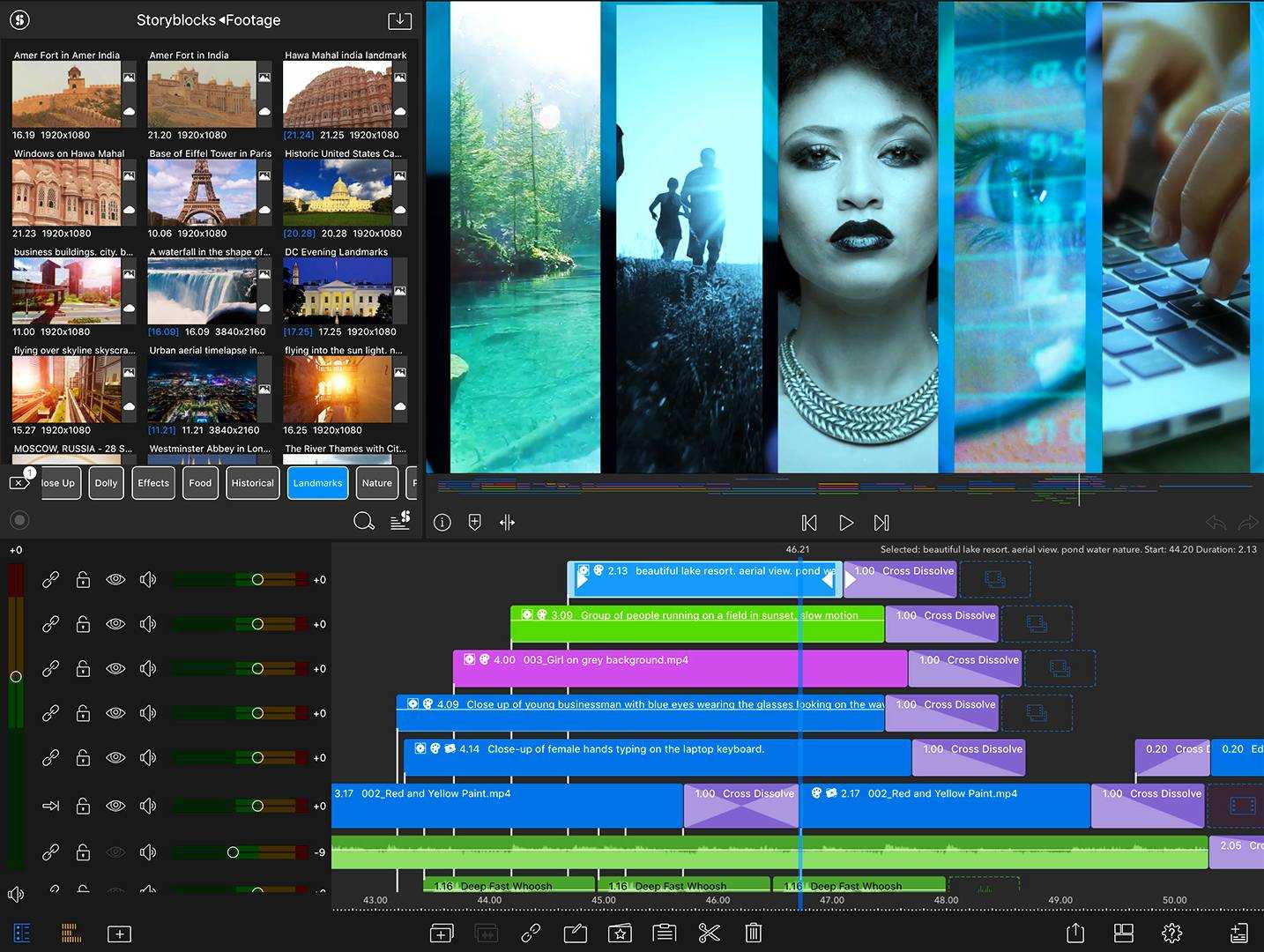The height and width of the screenshot is (952, 1264).
Task: Hide the beautiful lake resort track
Action: pyautogui.click(x=115, y=579)
